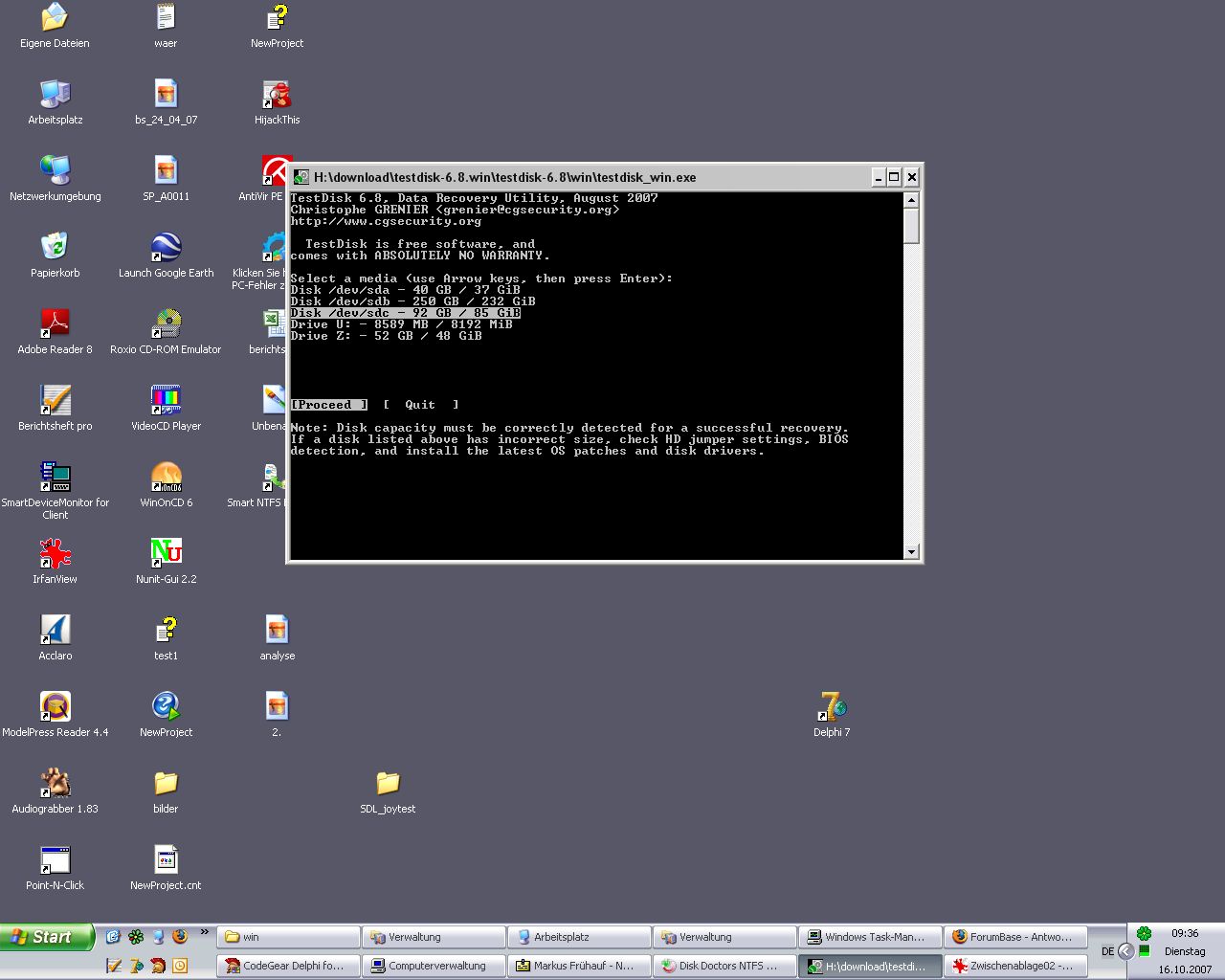
Task: Switch to CodeGear Delphi taskbar button
Action: click(289, 966)
